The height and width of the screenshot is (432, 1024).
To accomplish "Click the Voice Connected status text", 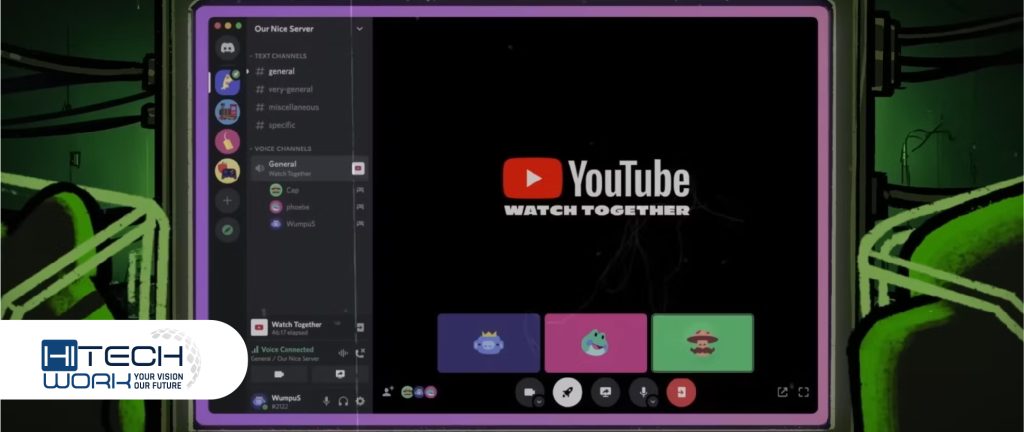I will click(287, 350).
